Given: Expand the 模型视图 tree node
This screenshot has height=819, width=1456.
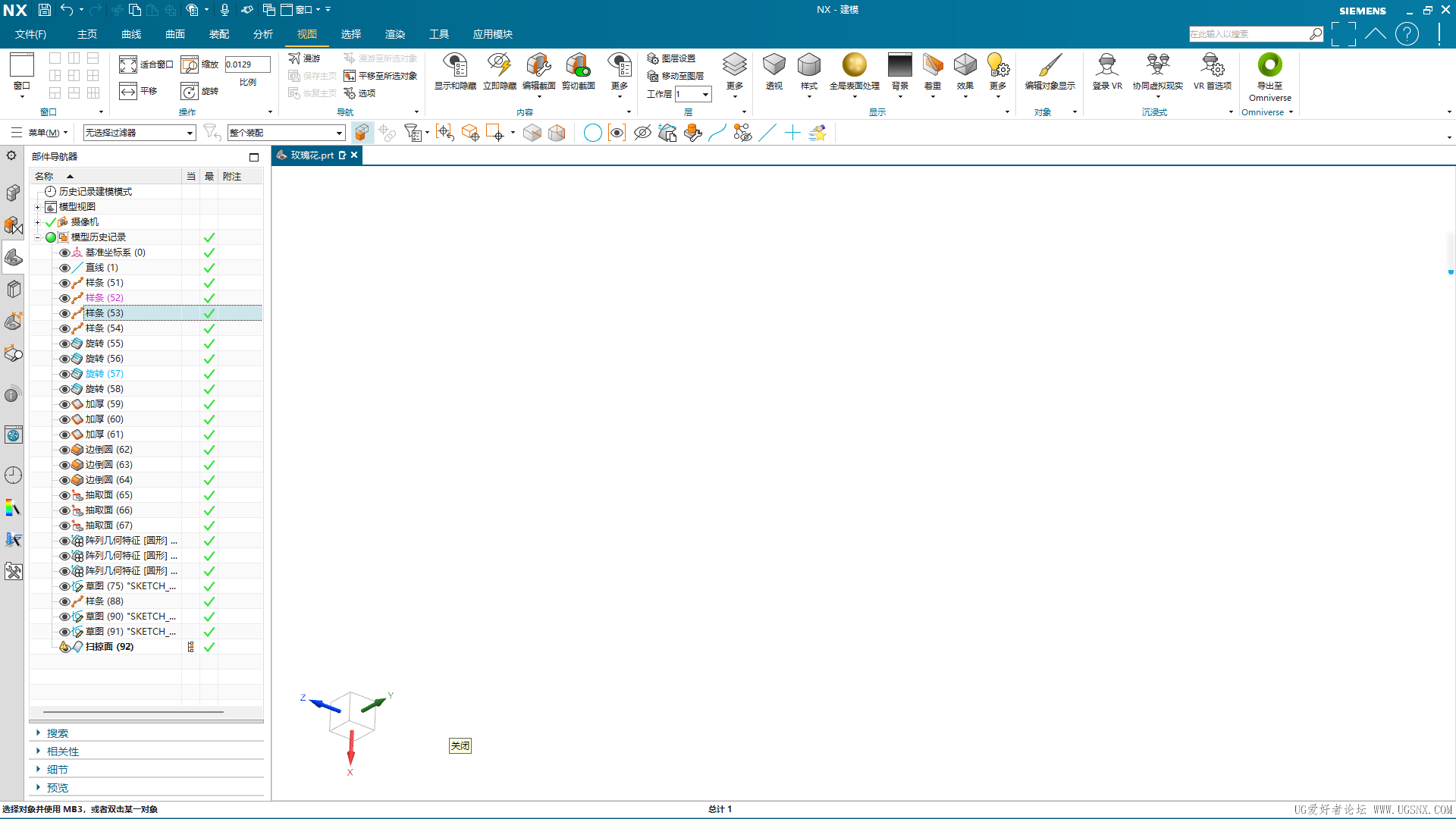Looking at the screenshot, I should [x=37, y=207].
